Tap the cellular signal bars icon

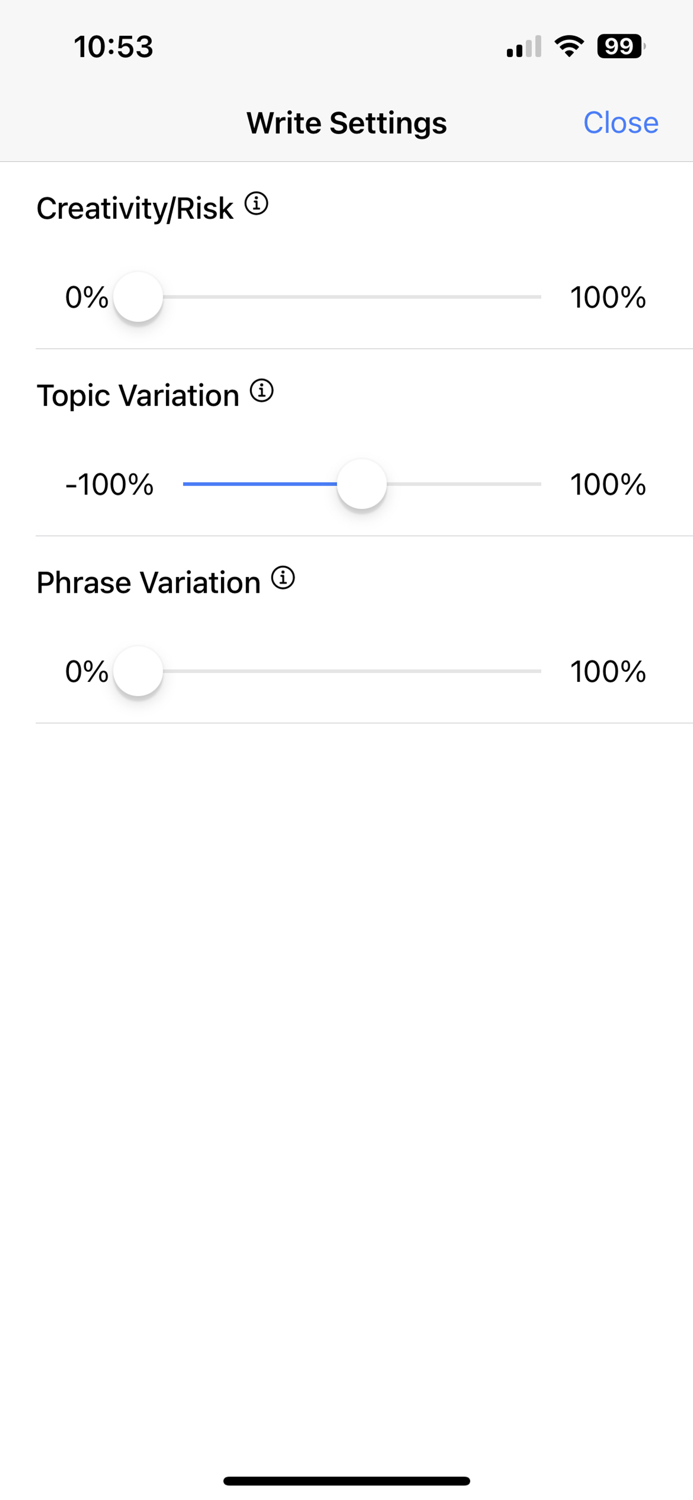[524, 47]
